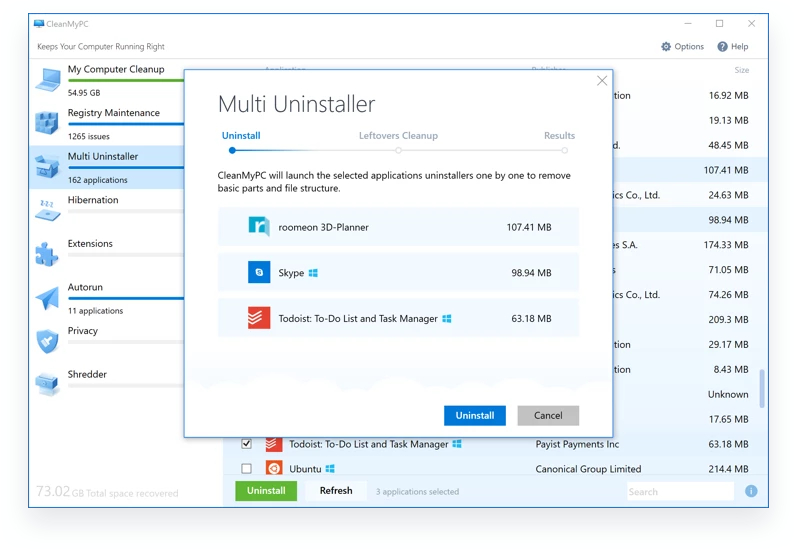Click the 214.4 MB size value

[x=728, y=469]
